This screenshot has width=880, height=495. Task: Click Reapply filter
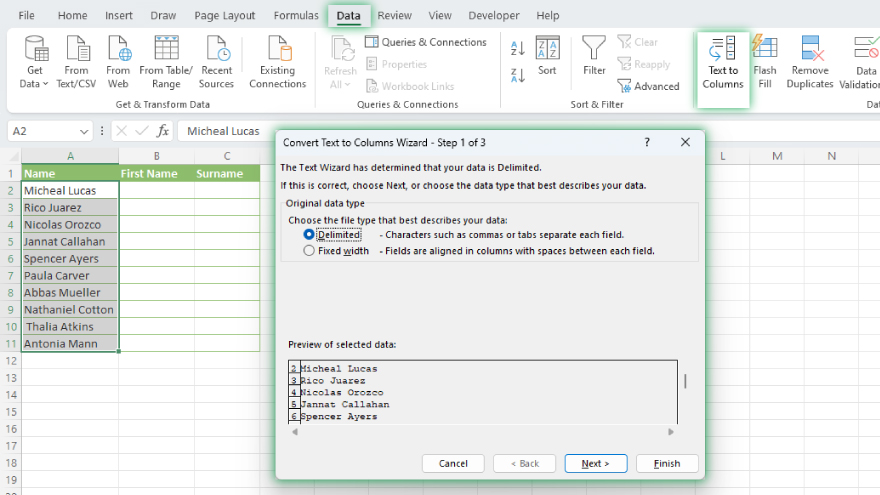(x=644, y=65)
